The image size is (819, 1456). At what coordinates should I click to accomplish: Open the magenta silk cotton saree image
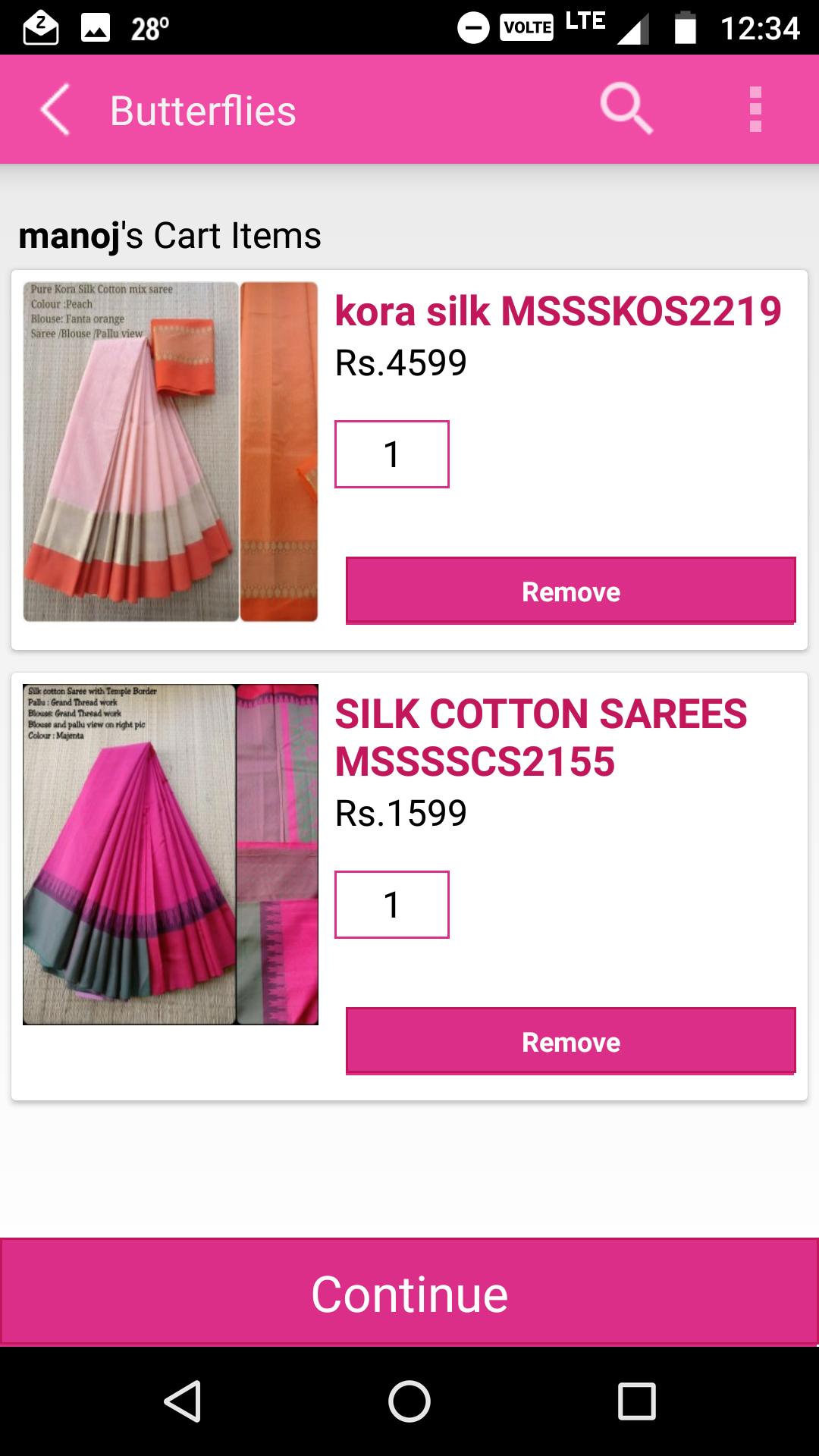(x=171, y=855)
